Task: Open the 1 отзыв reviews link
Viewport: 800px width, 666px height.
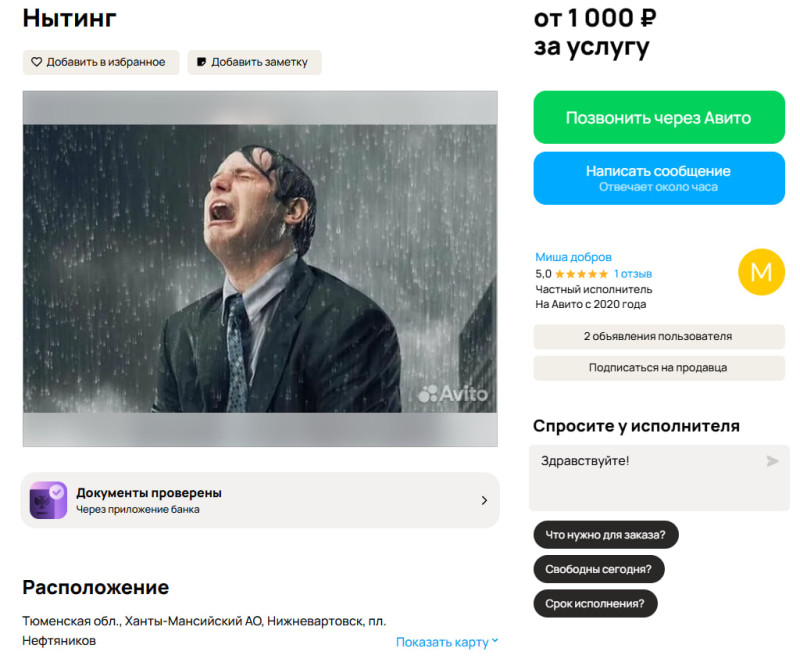Action: coord(633,274)
